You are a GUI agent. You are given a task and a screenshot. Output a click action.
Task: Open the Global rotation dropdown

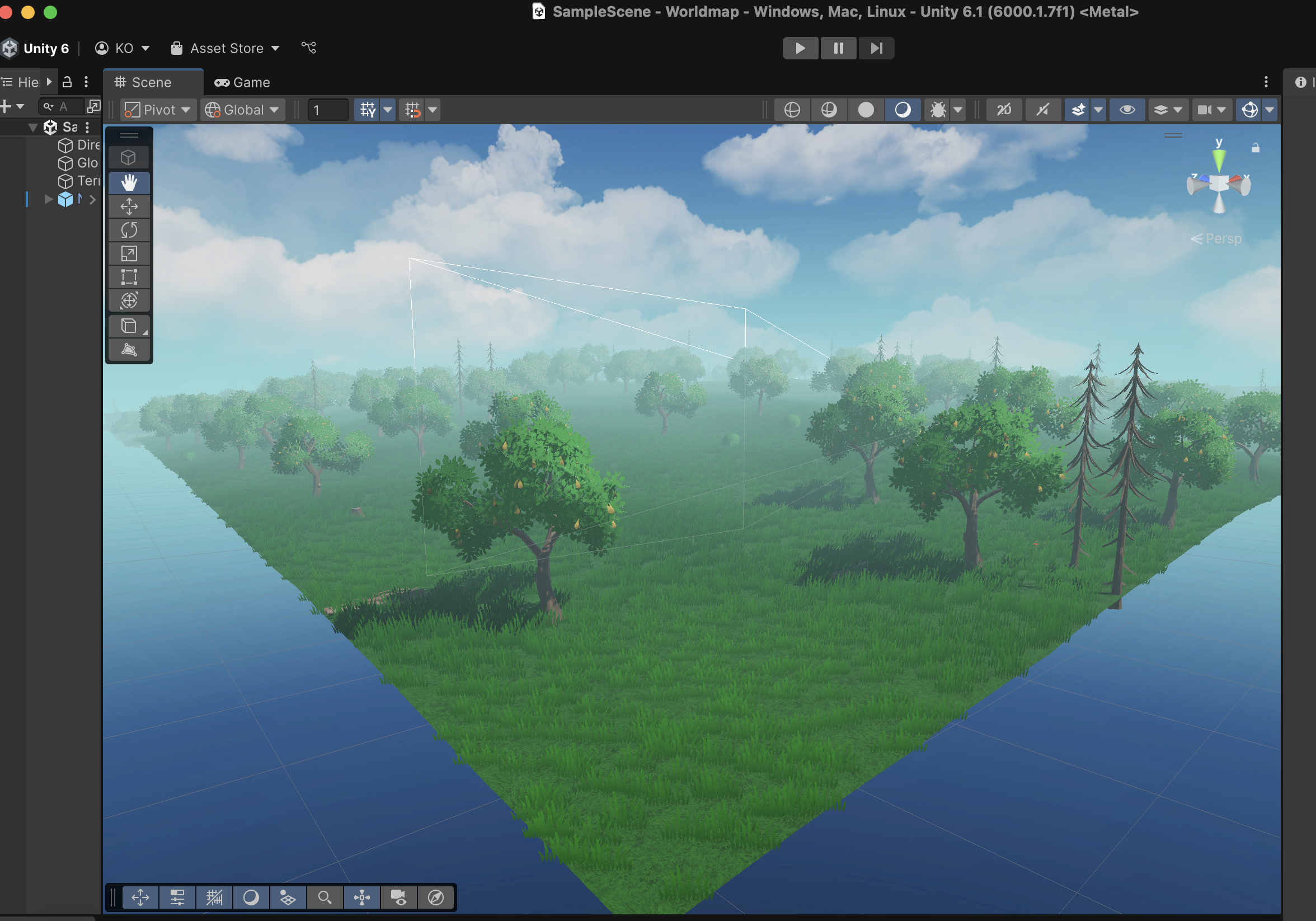coord(242,110)
